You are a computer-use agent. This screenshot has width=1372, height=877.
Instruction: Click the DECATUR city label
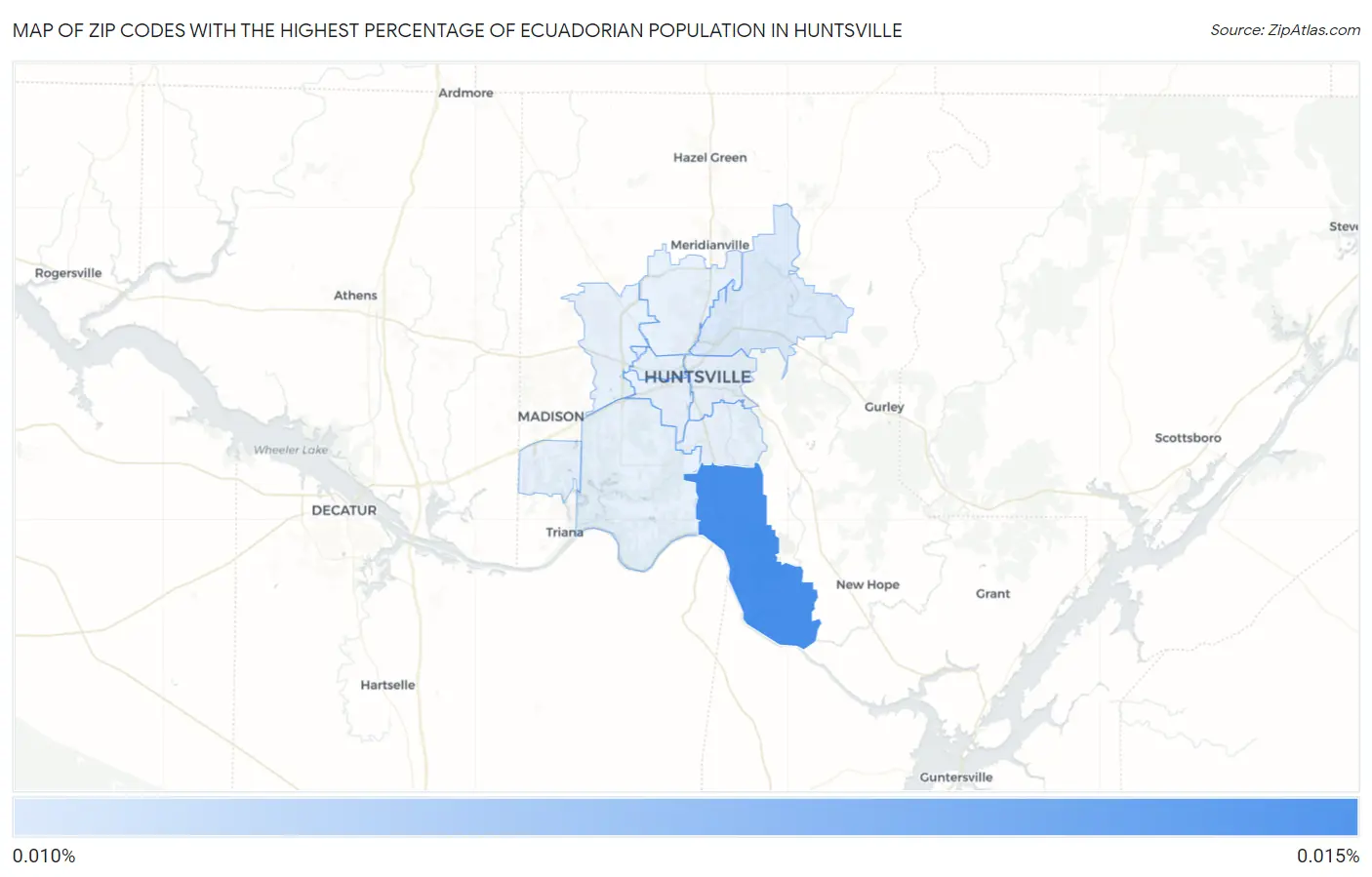tap(343, 510)
